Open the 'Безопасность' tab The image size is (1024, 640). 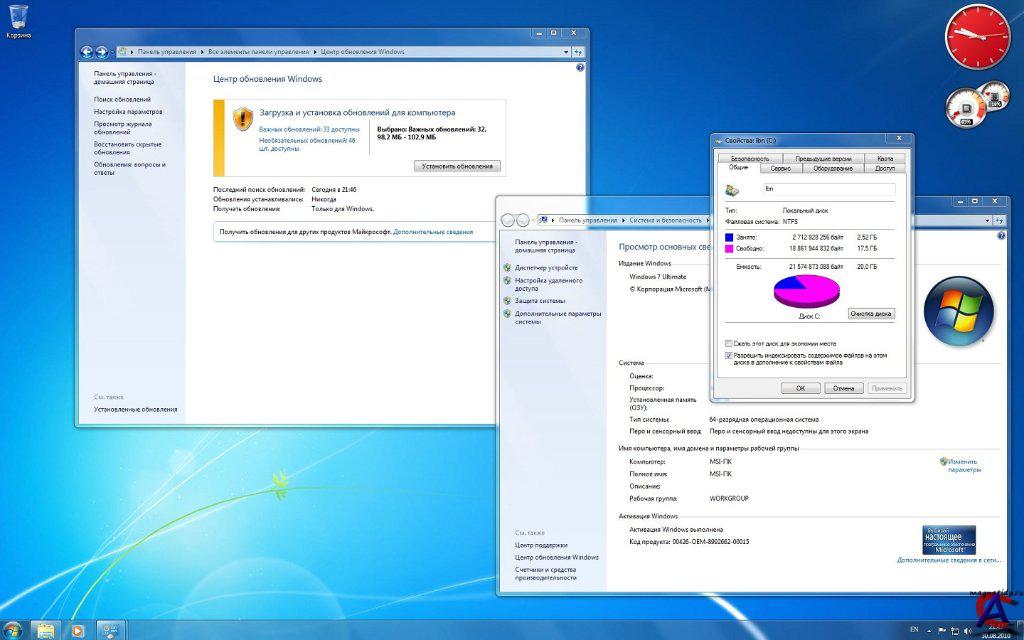tap(750, 158)
